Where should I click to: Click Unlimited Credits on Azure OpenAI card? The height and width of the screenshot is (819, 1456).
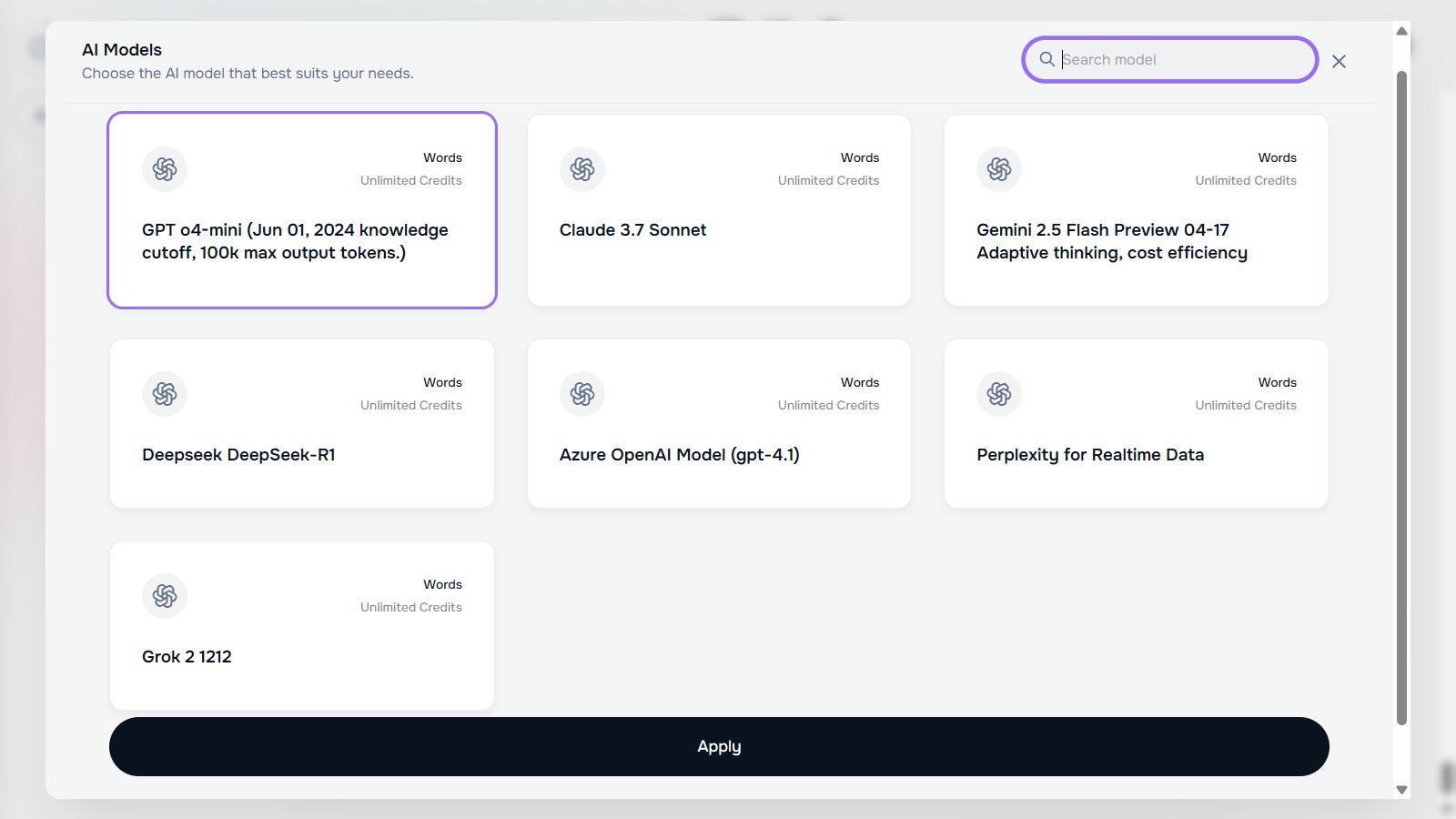(x=828, y=405)
